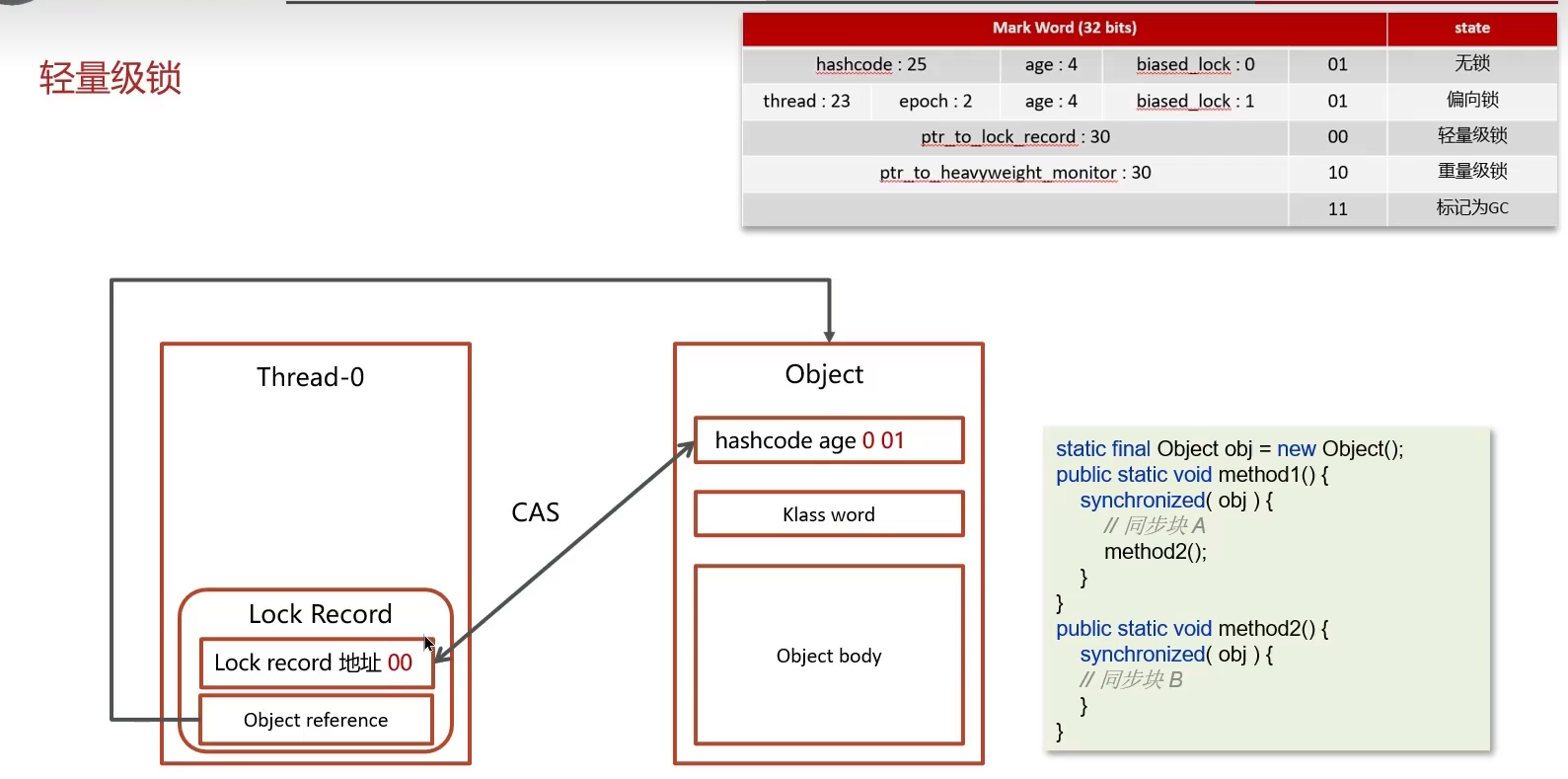Select the 标记为GC state cell
This screenshot has height=779, width=1568.
click(x=1471, y=207)
